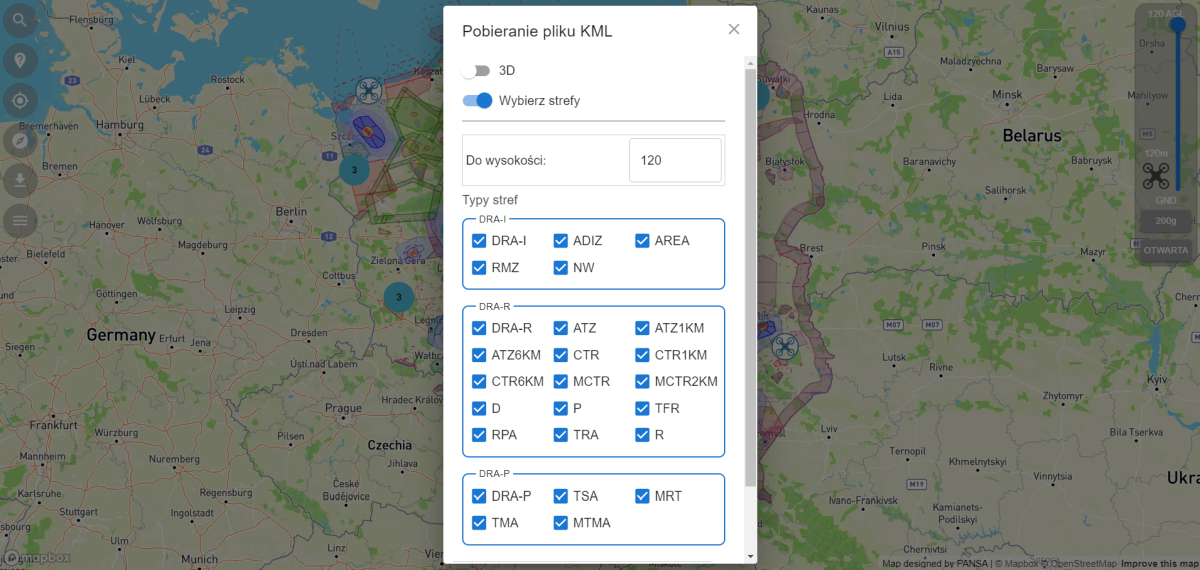
Task: Uncheck the TMA checkbox
Action: 479,523
